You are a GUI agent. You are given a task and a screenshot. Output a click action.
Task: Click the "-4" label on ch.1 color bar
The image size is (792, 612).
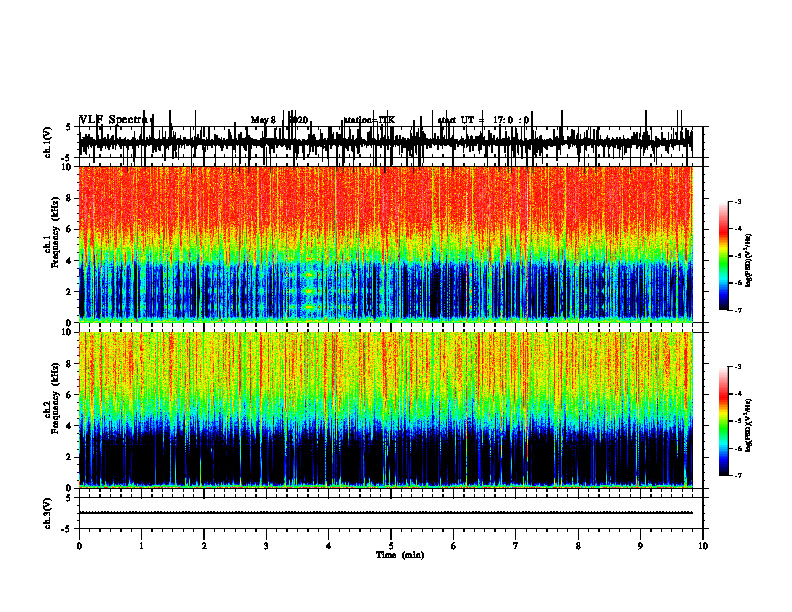[738, 229]
